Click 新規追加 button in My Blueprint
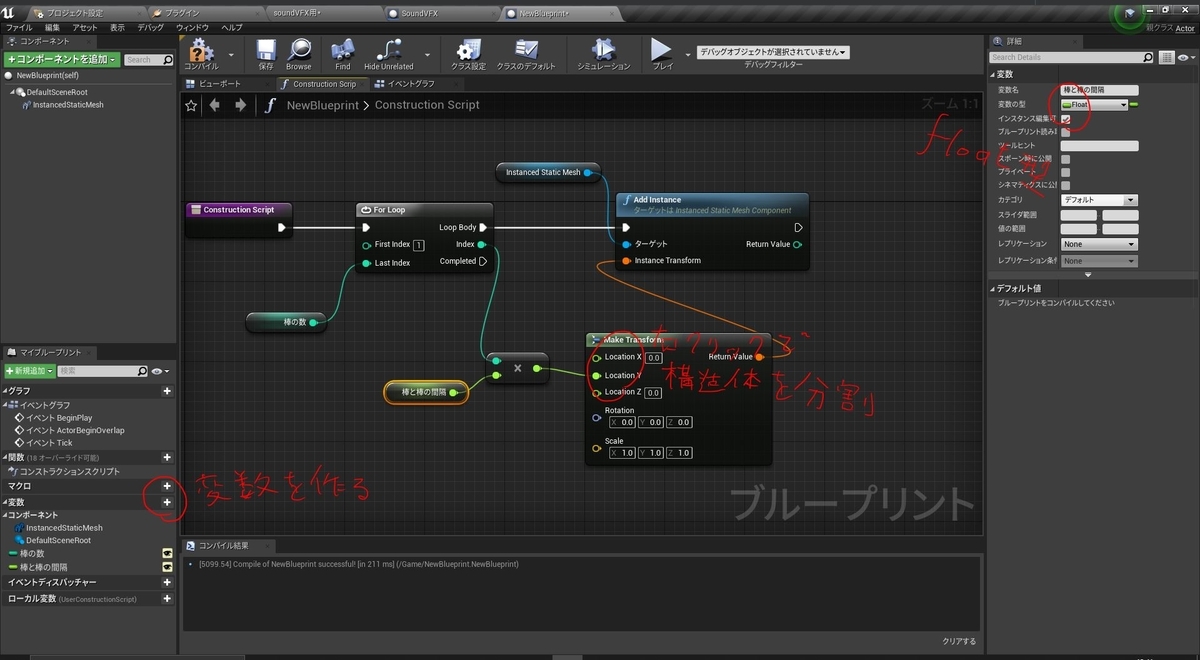Screen dimensions: 1200x660 29,371
